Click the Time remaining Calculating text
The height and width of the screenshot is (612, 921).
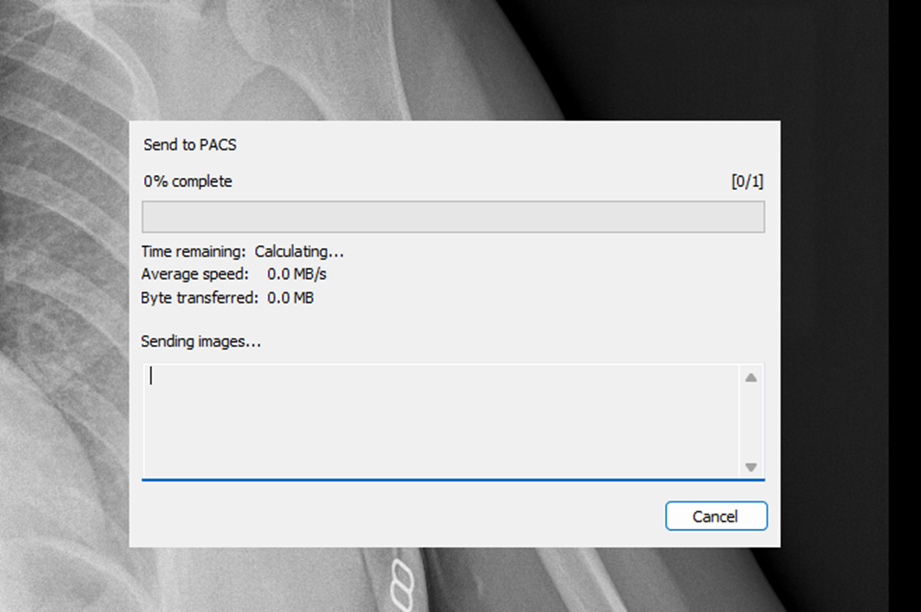[x=243, y=252]
